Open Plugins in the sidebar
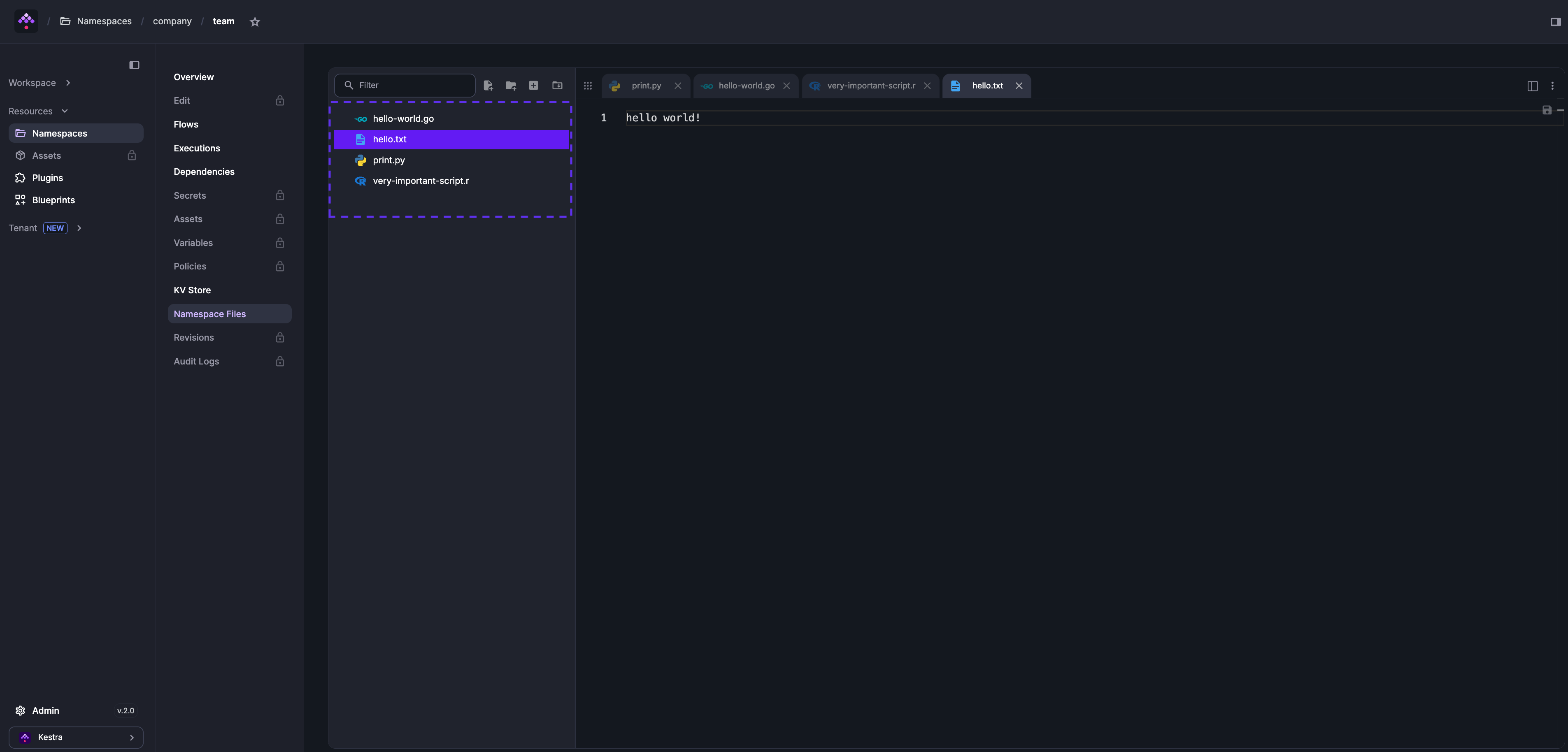This screenshot has height=752, width=1568. pyautogui.click(x=76, y=178)
